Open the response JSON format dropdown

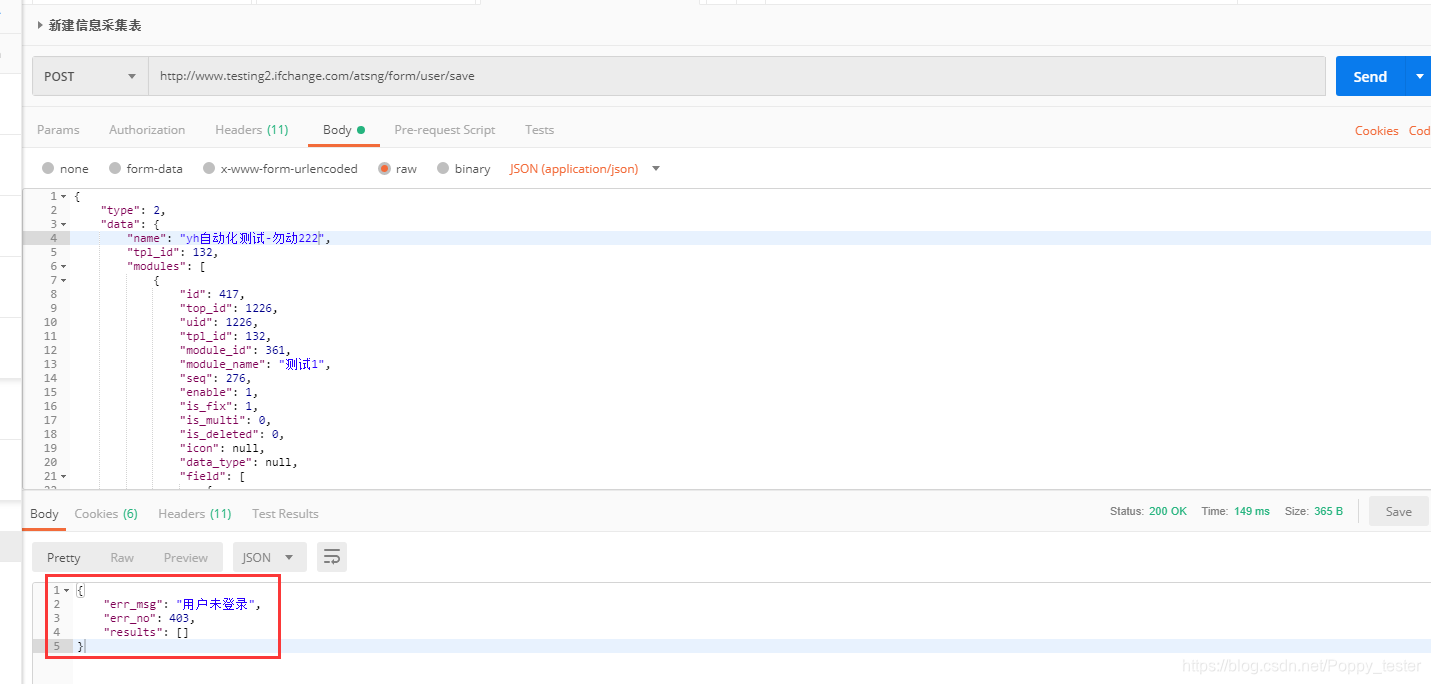(269, 558)
